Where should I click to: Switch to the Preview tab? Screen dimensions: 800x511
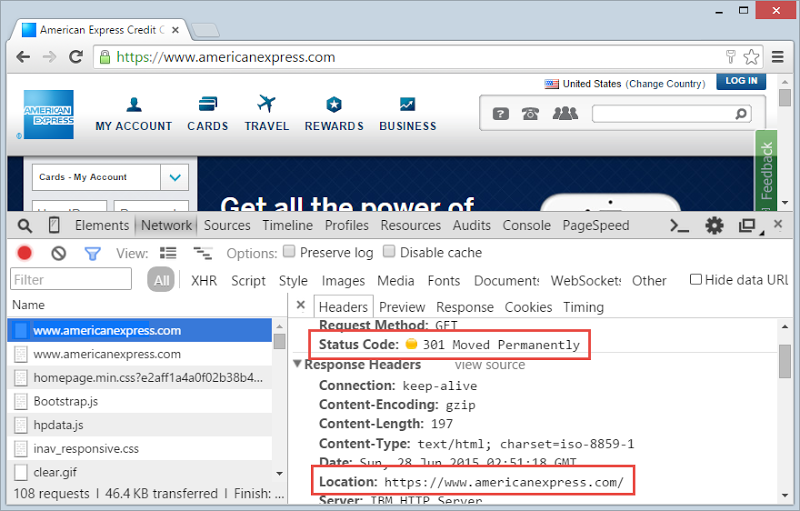402,307
